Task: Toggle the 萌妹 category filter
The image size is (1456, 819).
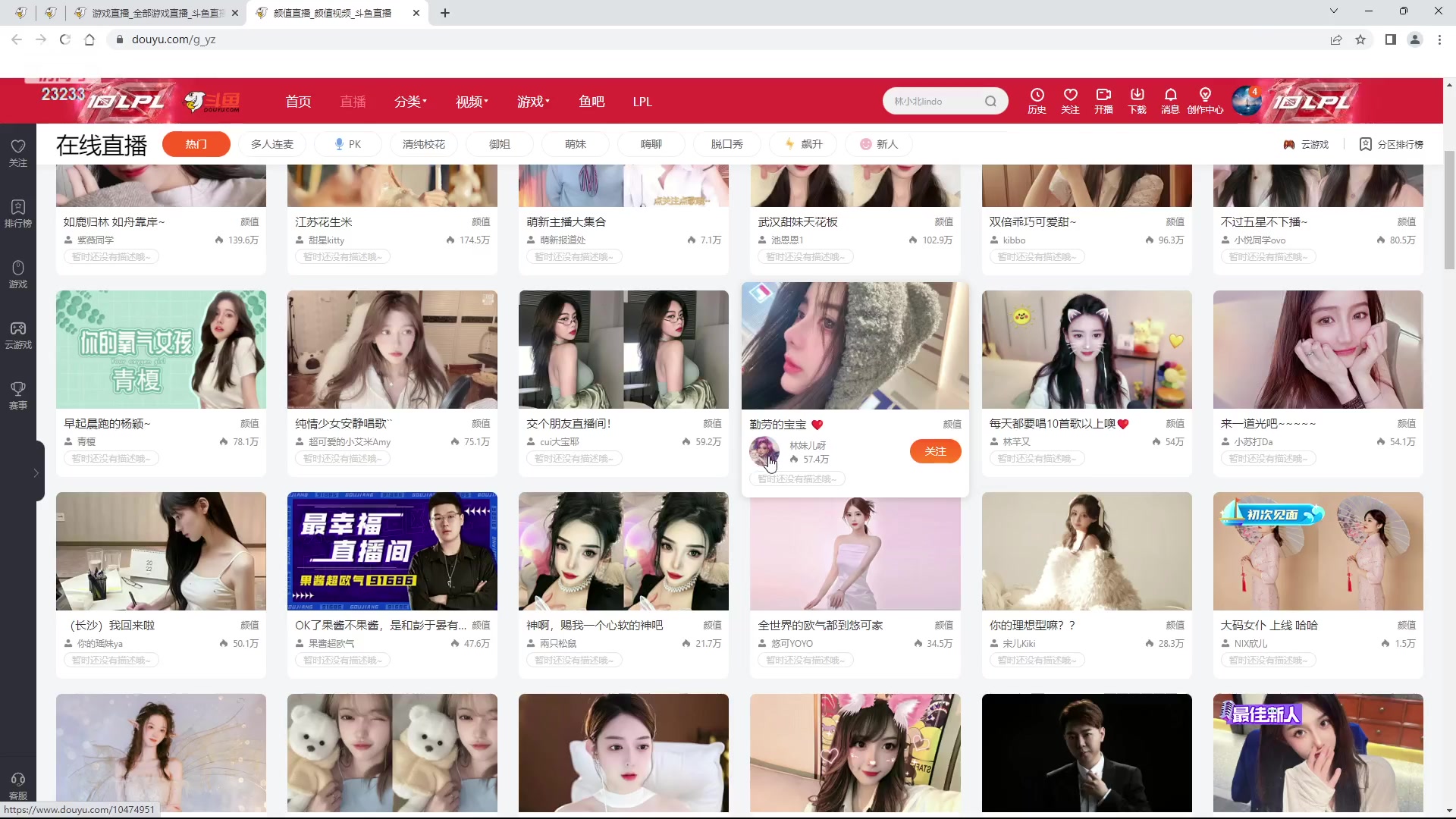Action: 575,143
